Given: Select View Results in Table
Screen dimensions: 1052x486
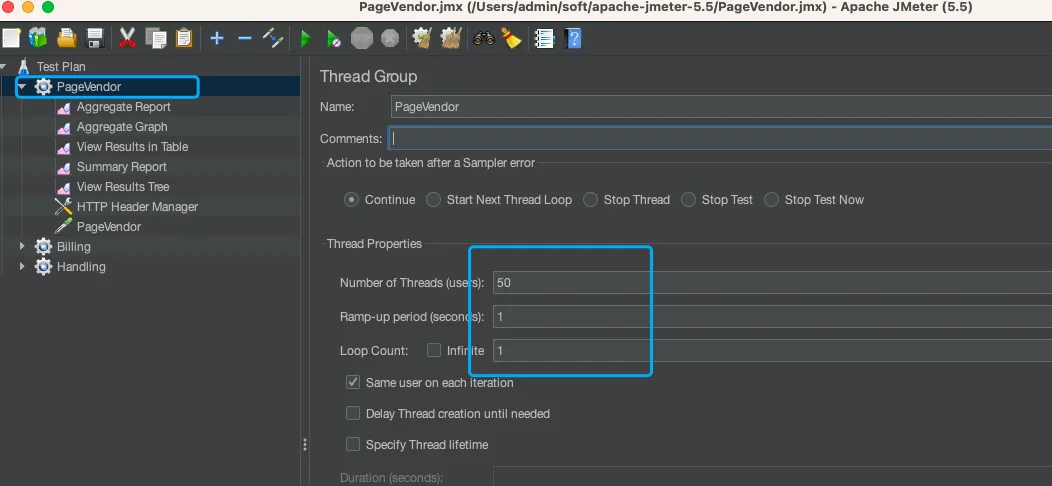Looking at the screenshot, I should pos(132,146).
